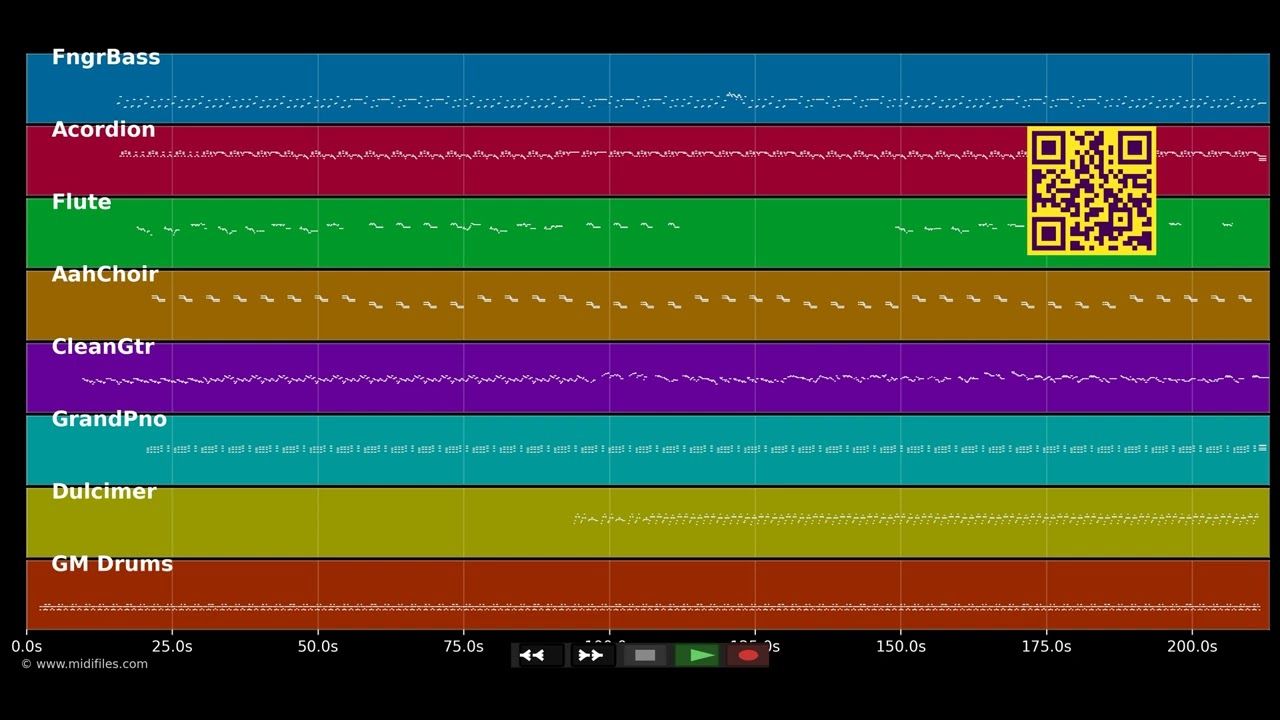Click the rewind playback button
The image size is (1280, 720).
(x=539, y=655)
